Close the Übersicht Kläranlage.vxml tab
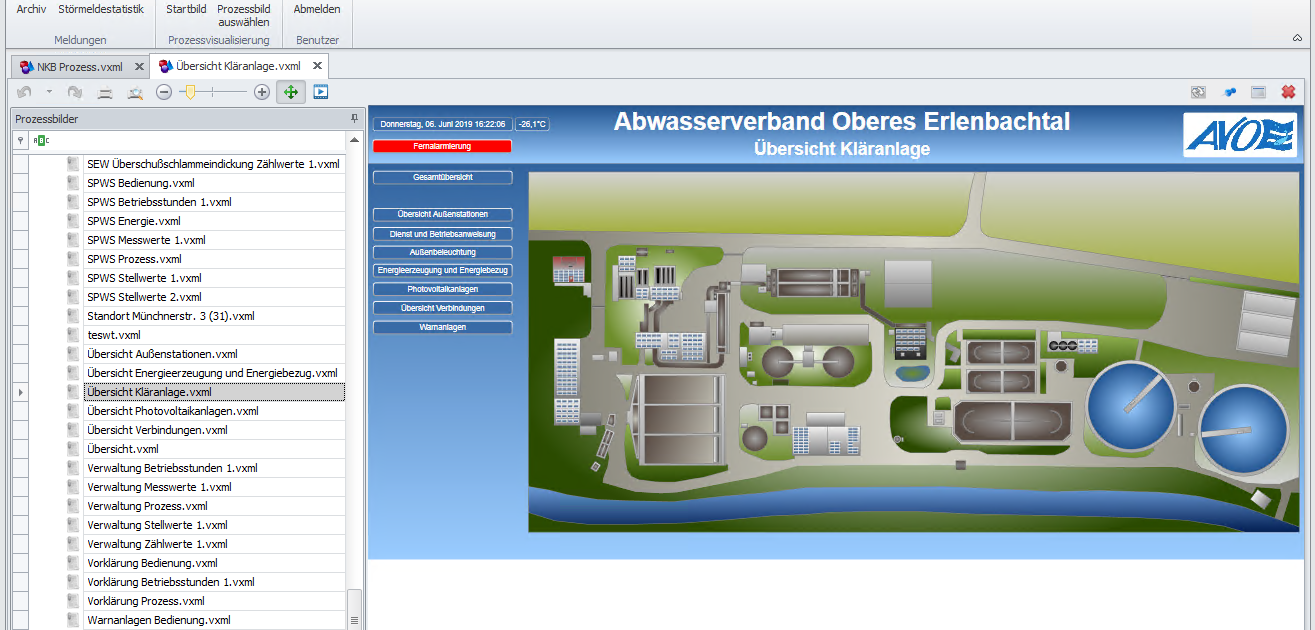Screen dimensions: 1315x630 pyautogui.click(x=317, y=66)
